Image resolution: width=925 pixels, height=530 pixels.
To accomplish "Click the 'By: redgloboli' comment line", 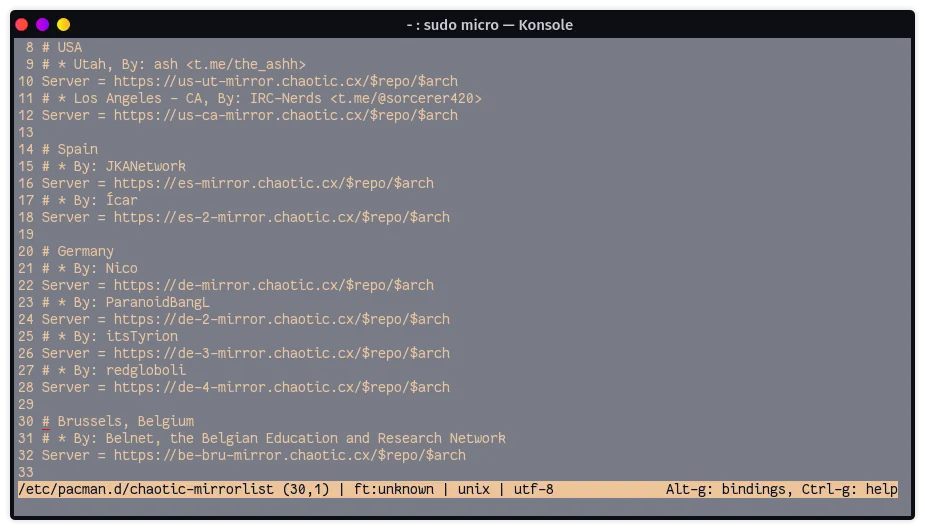I will point(113,371).
